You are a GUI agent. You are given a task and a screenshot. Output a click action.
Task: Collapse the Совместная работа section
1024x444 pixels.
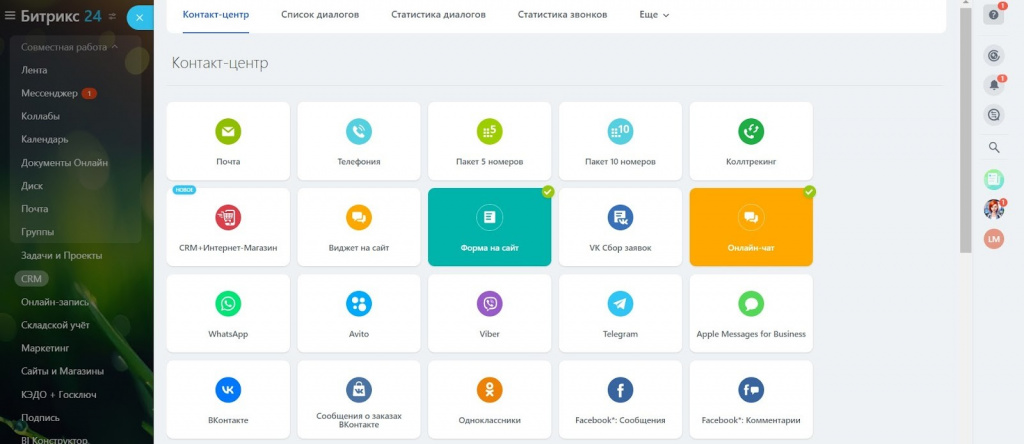pyautogui.click(x=69, y=47)
